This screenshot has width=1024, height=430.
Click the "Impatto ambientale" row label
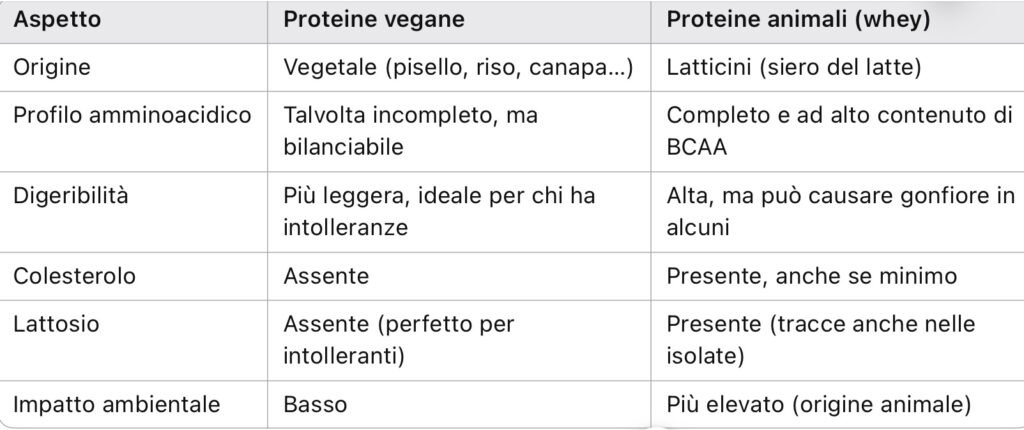click(x=116, y=404)
